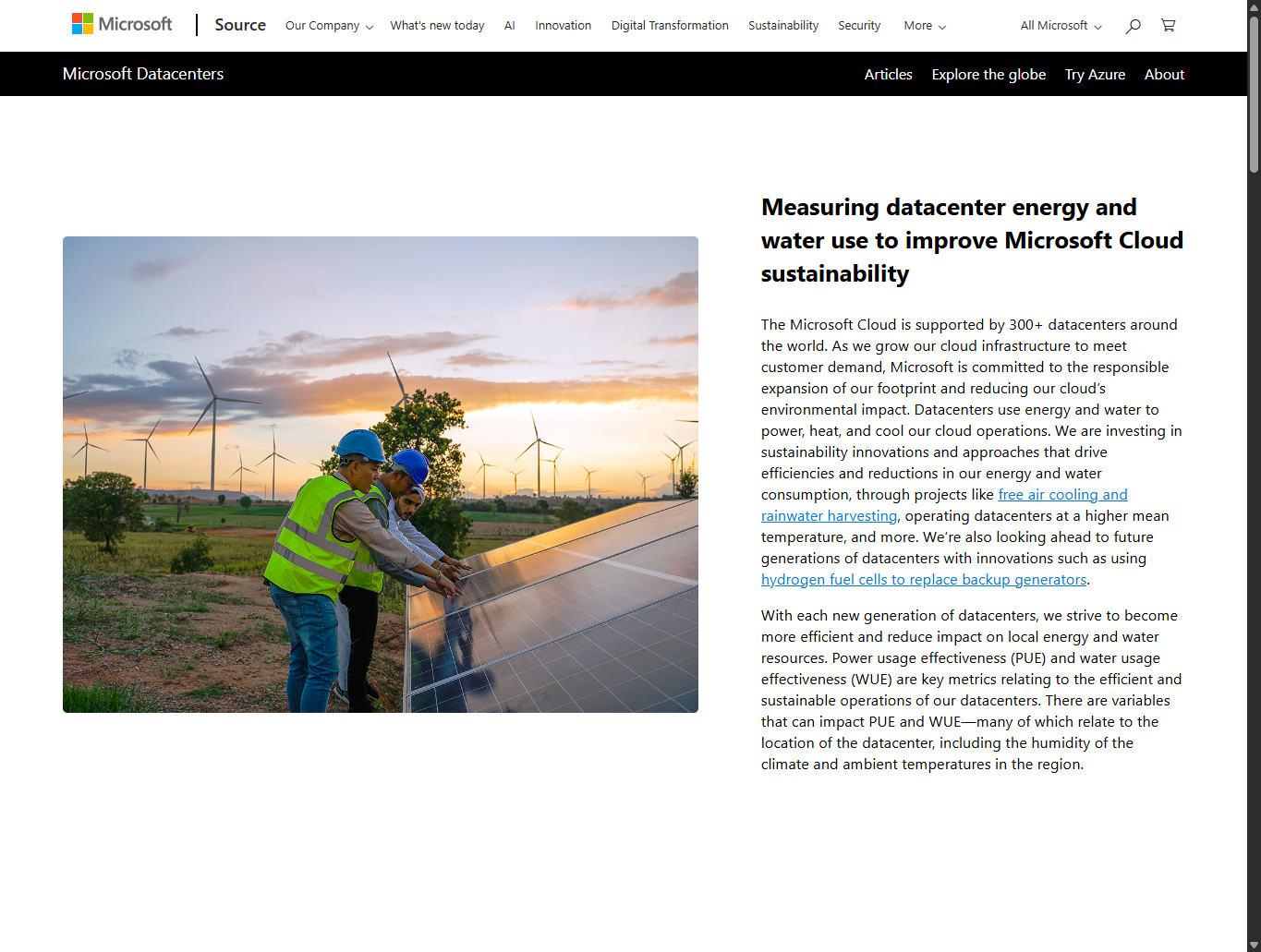Image resolution: width=1261 pixels, height=952 pixels.
Task: Select Explore the globe
Action: tap(988, 75)
